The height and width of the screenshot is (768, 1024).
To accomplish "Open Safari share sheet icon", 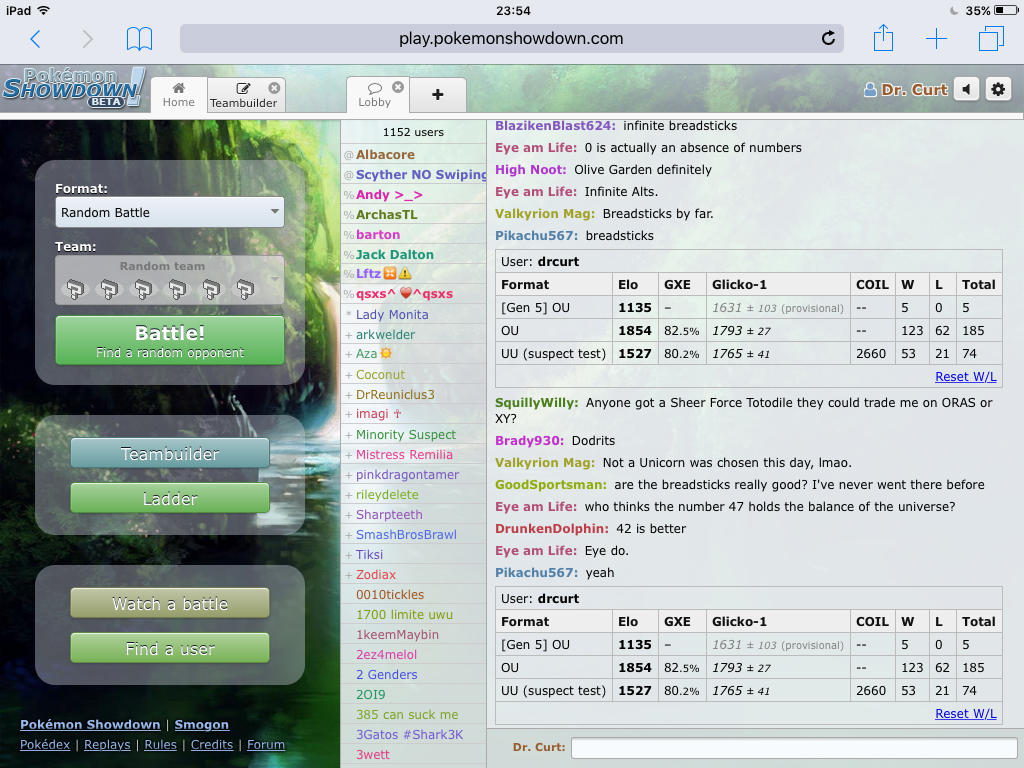I will (x=883, y=39).
